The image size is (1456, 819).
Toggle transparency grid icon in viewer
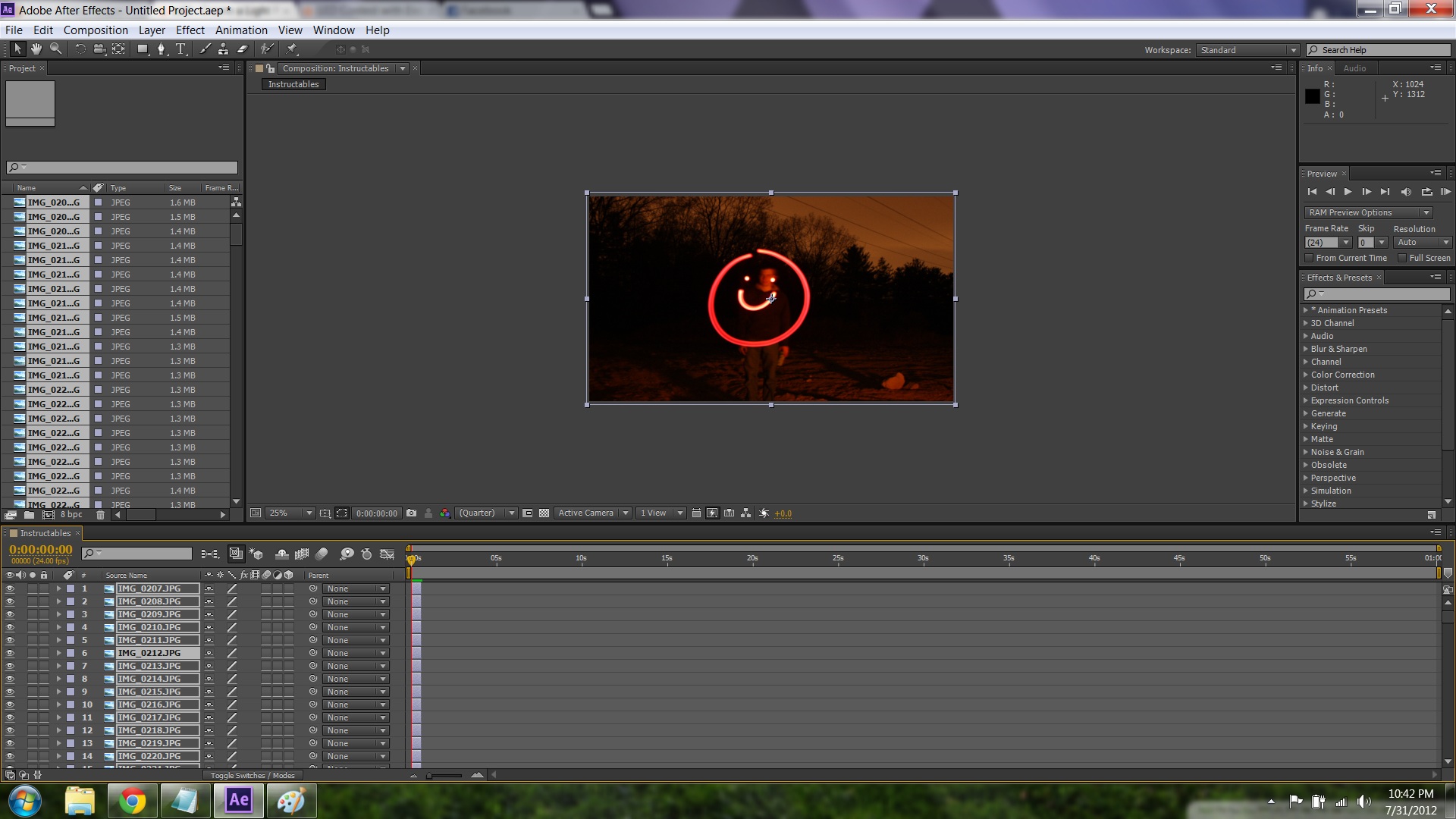coord(544,513)
